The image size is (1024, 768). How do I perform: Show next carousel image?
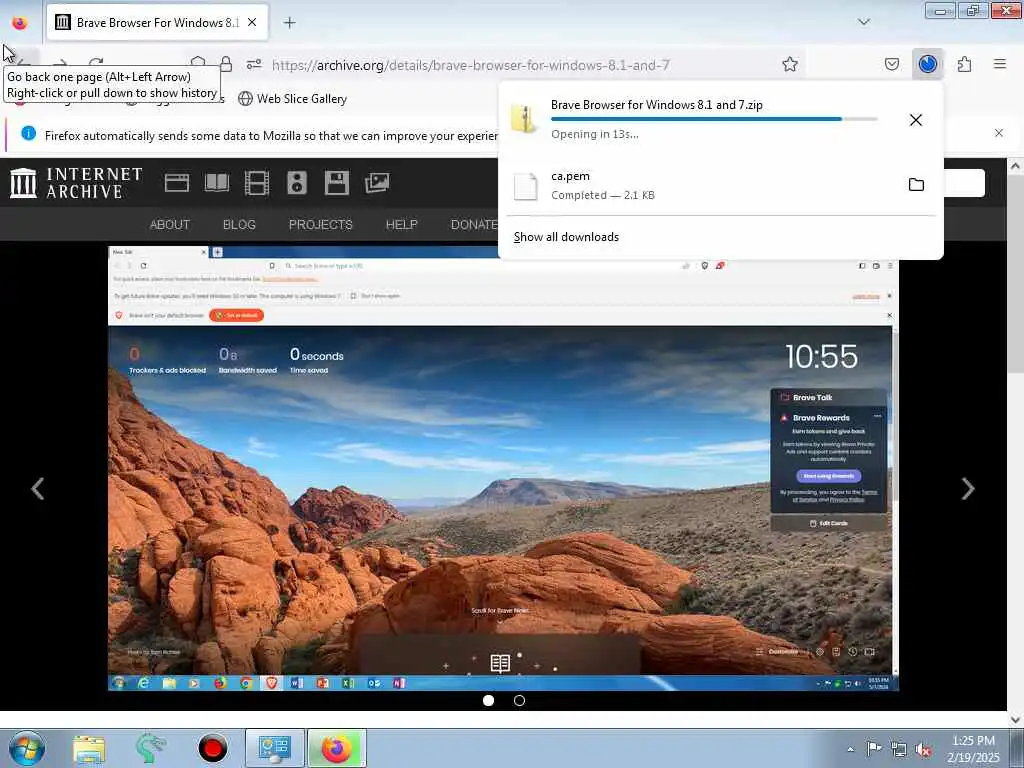click(x=968, y=488)
